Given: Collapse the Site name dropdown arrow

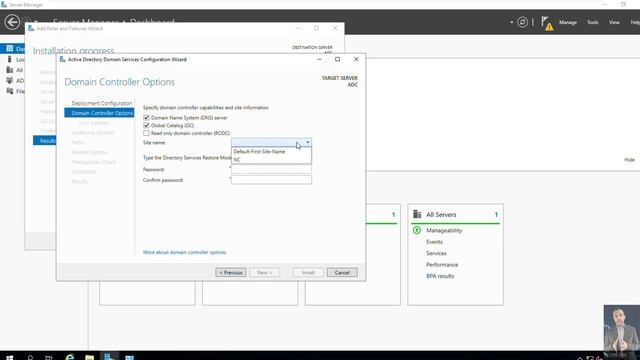Looking at the screenshot, I should (308, 142).
